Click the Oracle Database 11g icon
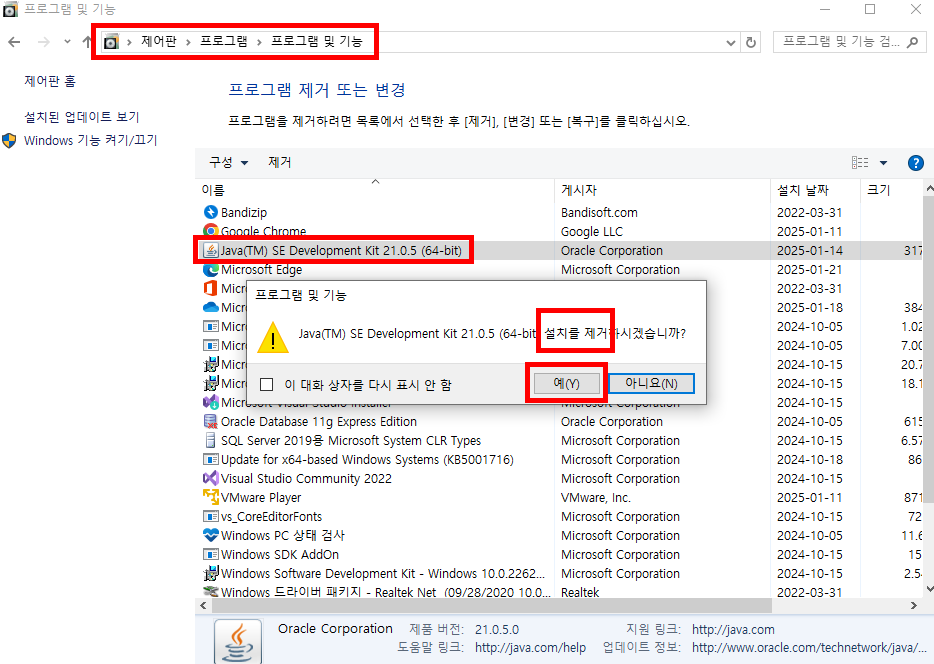934x664 pixels. click(210, 421)
